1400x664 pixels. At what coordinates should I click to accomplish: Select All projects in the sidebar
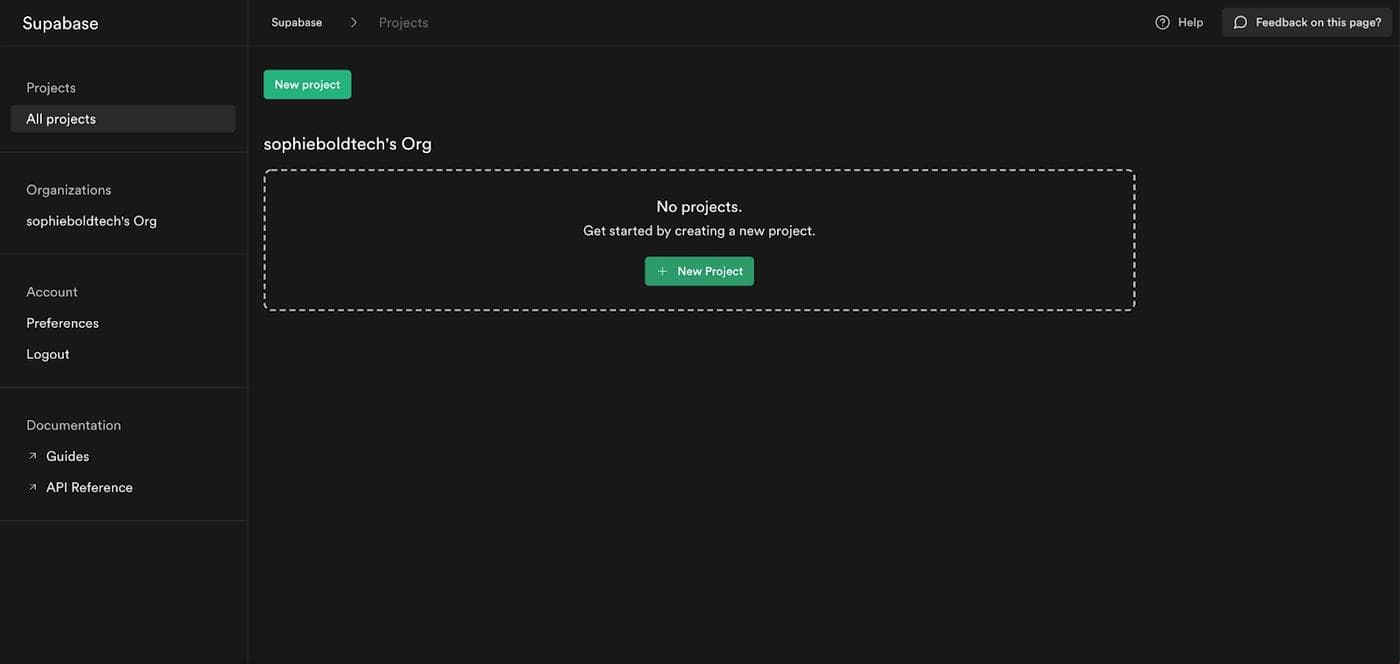(x=61, y=119)
